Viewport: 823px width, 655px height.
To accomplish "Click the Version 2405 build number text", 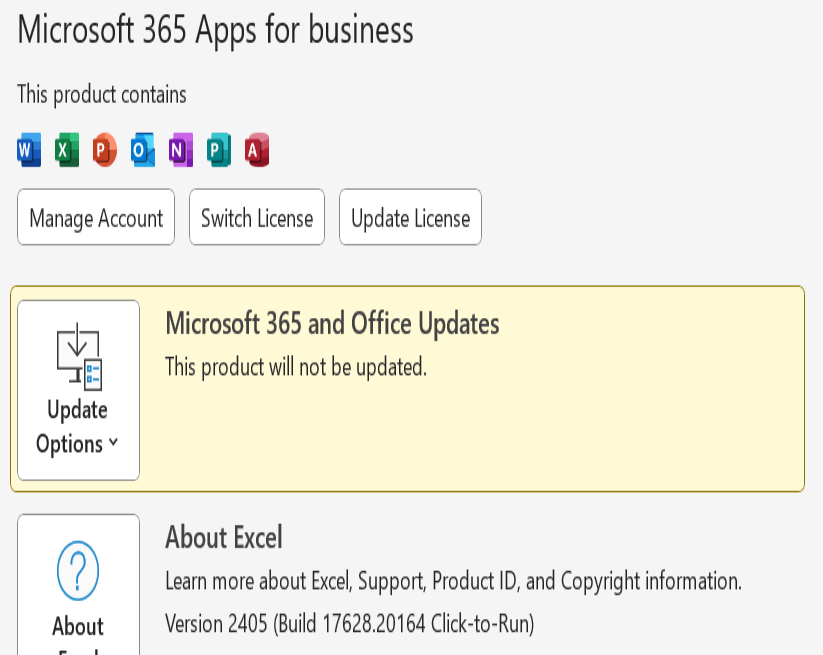I will click(349, 625).
